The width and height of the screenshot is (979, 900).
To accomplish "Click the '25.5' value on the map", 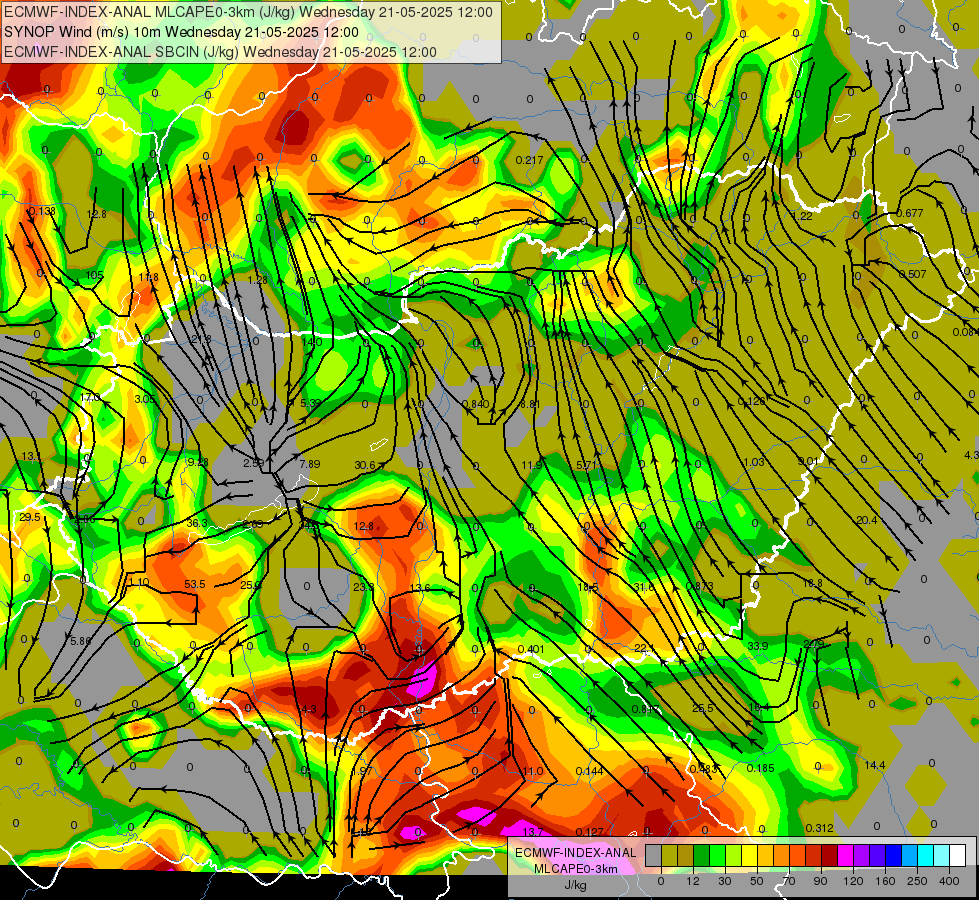I will point(702,708).
